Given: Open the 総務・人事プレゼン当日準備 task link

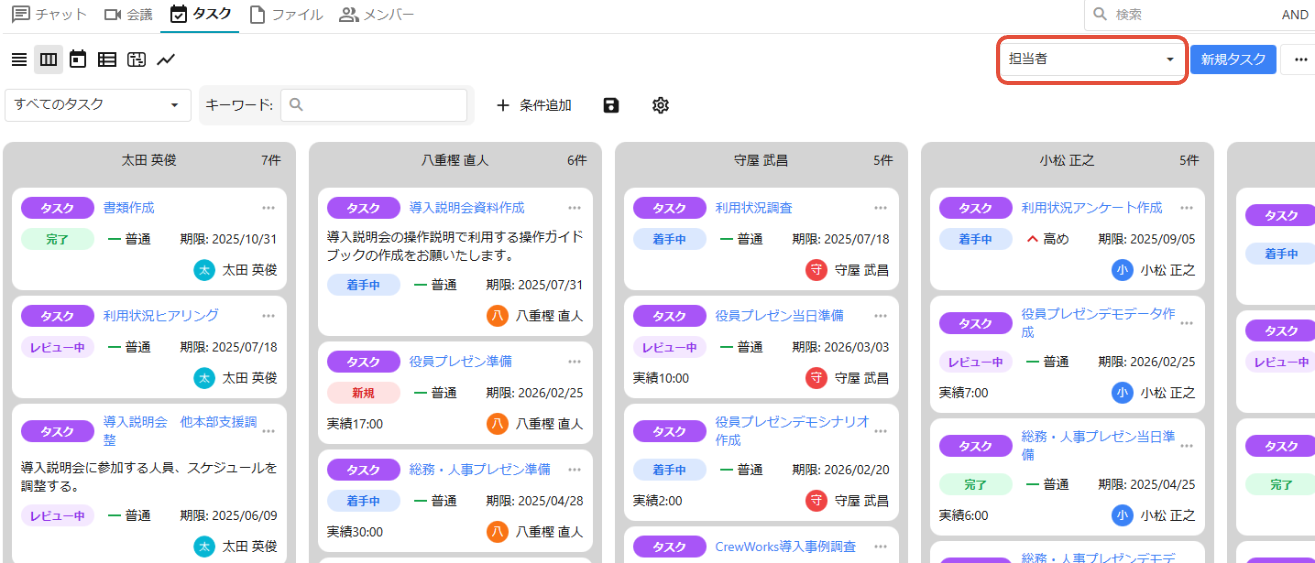Looking at the screenshot, I should coord(1098,445).
